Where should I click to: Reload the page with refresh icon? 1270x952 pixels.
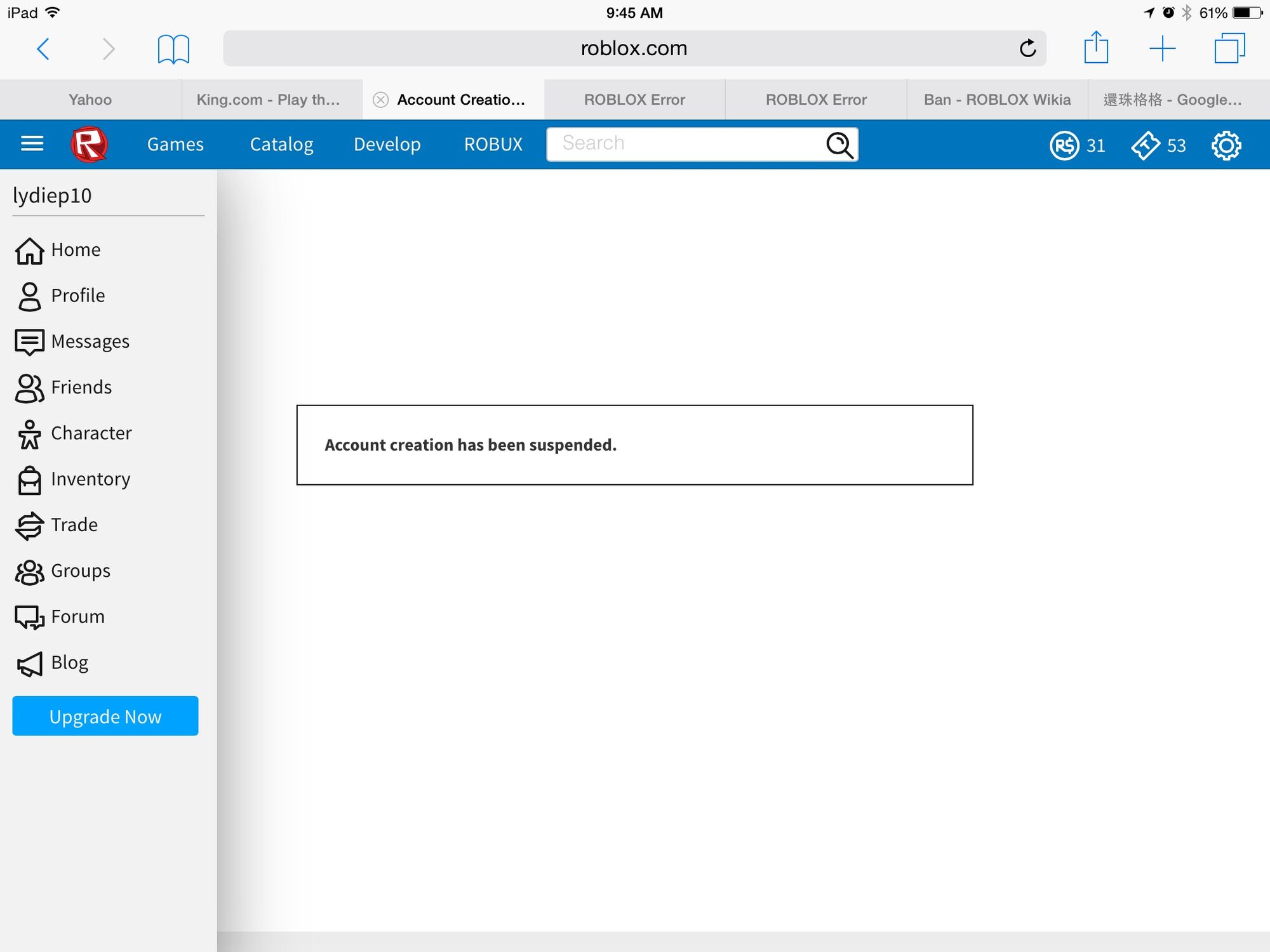(x=1027, y=48)
